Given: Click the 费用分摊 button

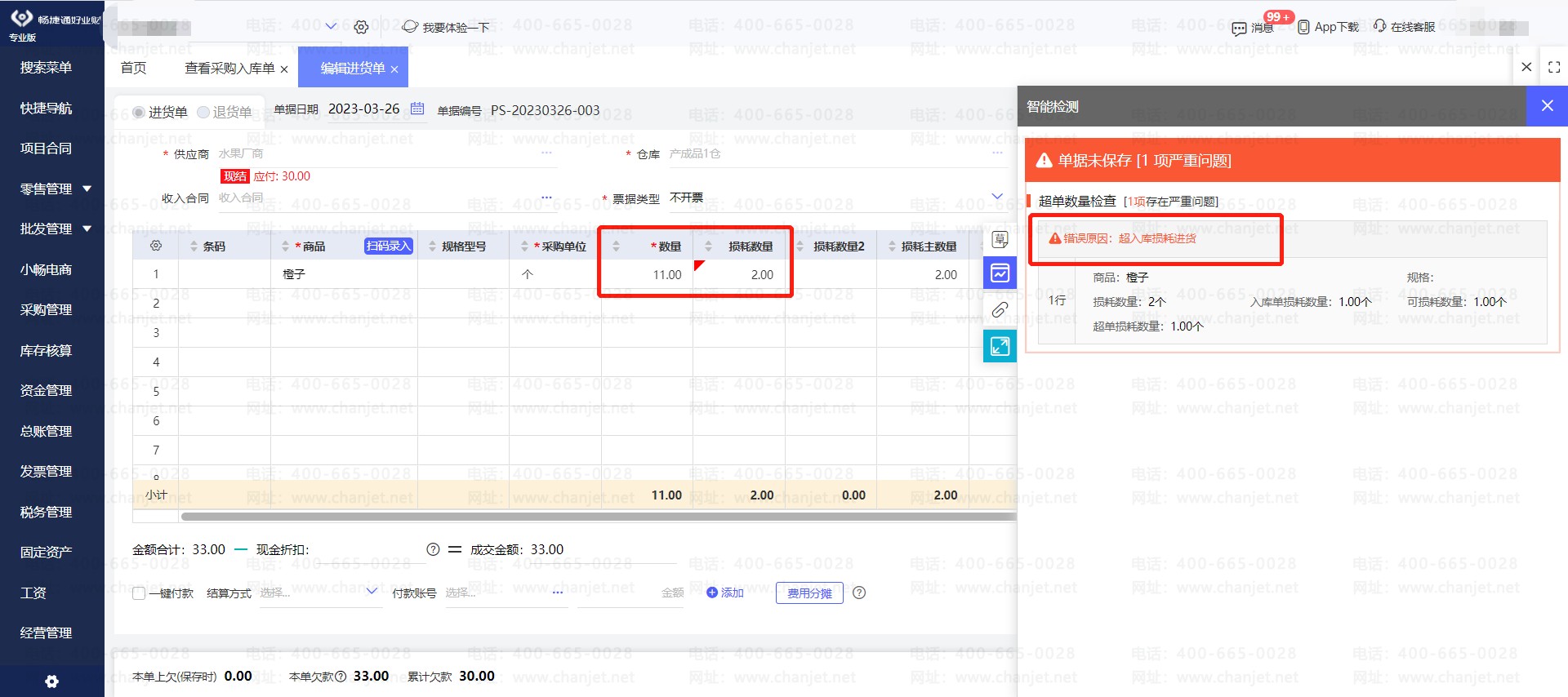Looking at the screenshot, I should 809,593.
